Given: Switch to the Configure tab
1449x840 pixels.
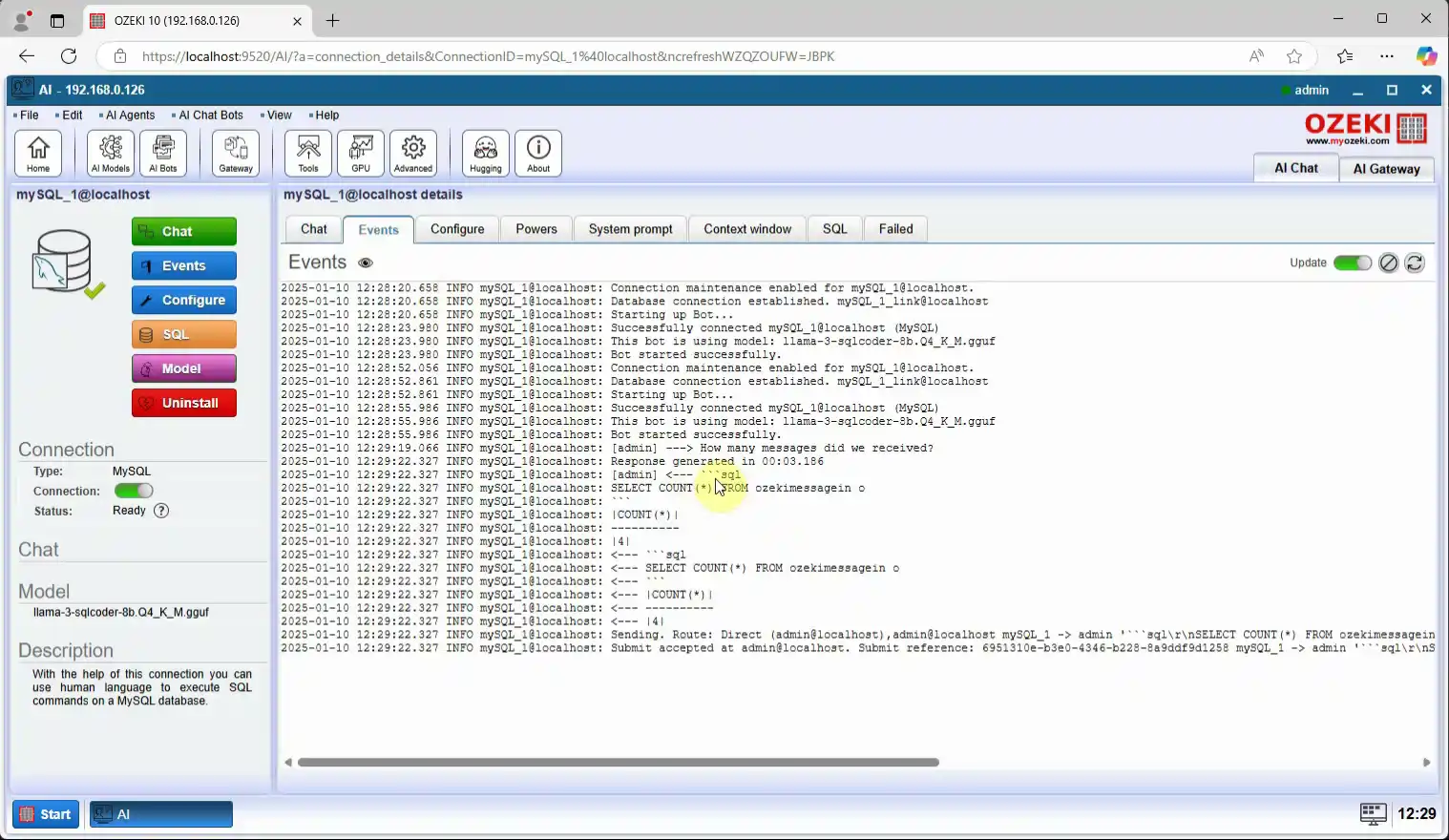Looking at the screenshot, I should point(457,229).
